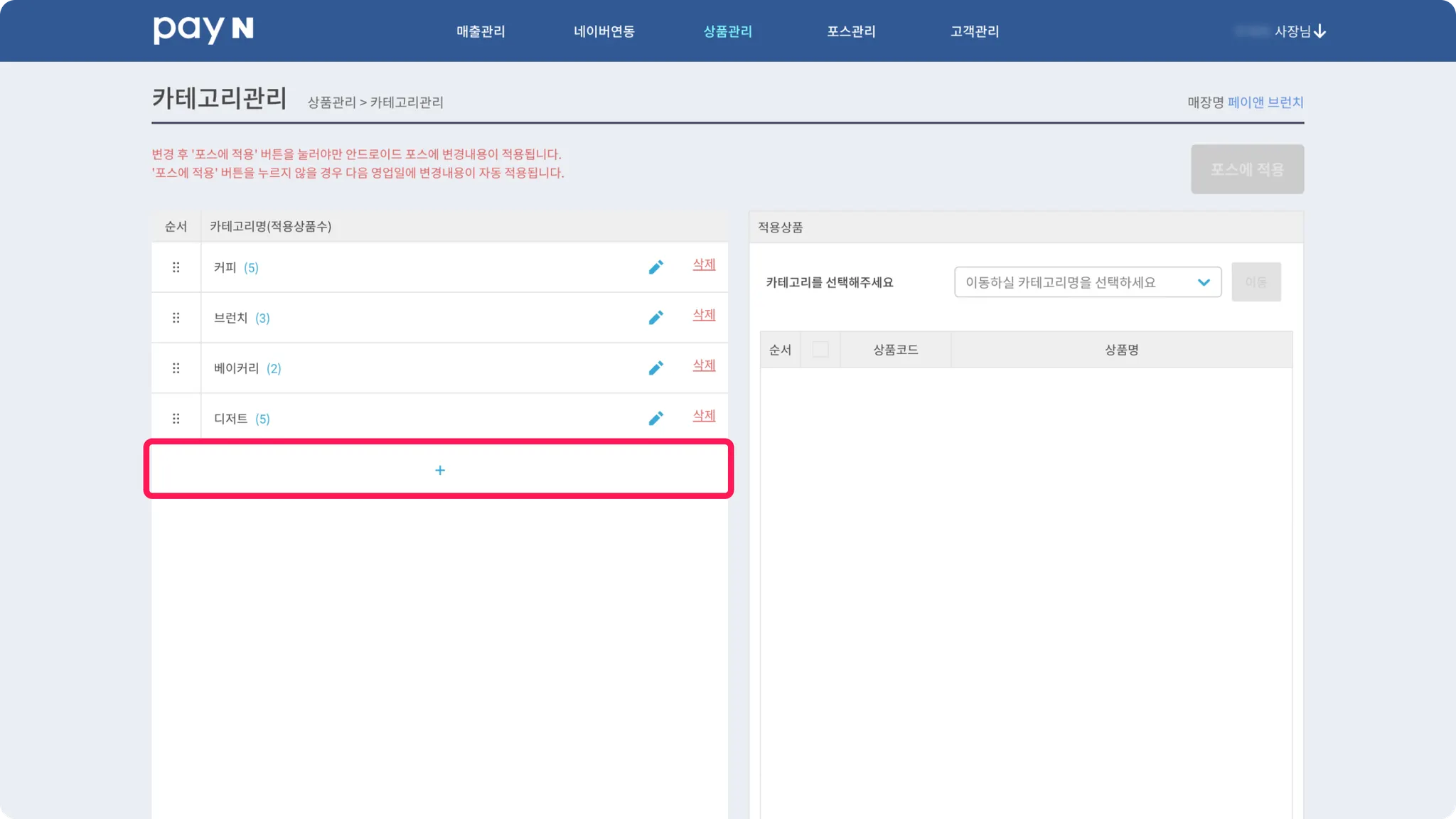This screenshot has height=819, width=1456.
Task: Expand the 사장님 account menu arrow
Action: tap(1319, 31)
